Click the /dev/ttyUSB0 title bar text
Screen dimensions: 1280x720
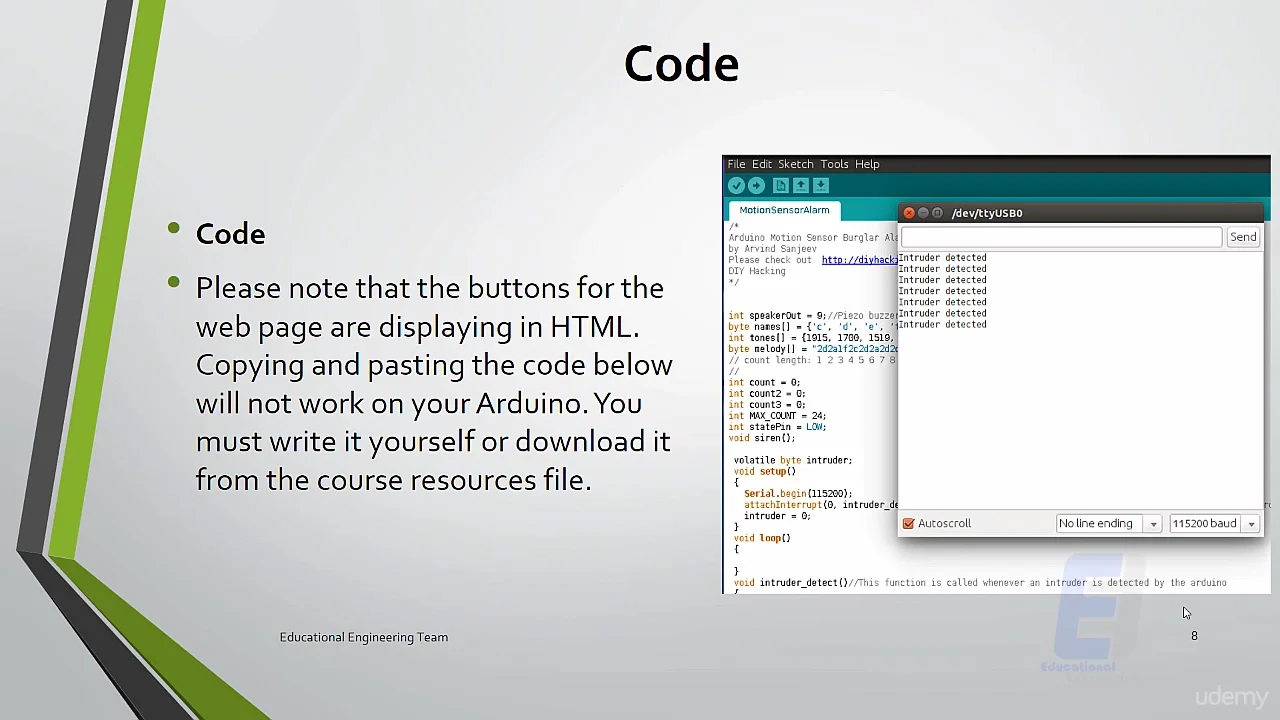(986, 213)
